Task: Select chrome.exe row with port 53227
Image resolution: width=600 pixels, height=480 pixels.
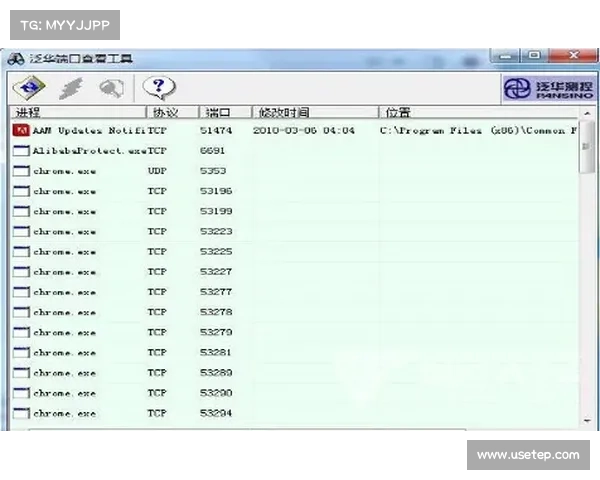Action: pos(295,272)
